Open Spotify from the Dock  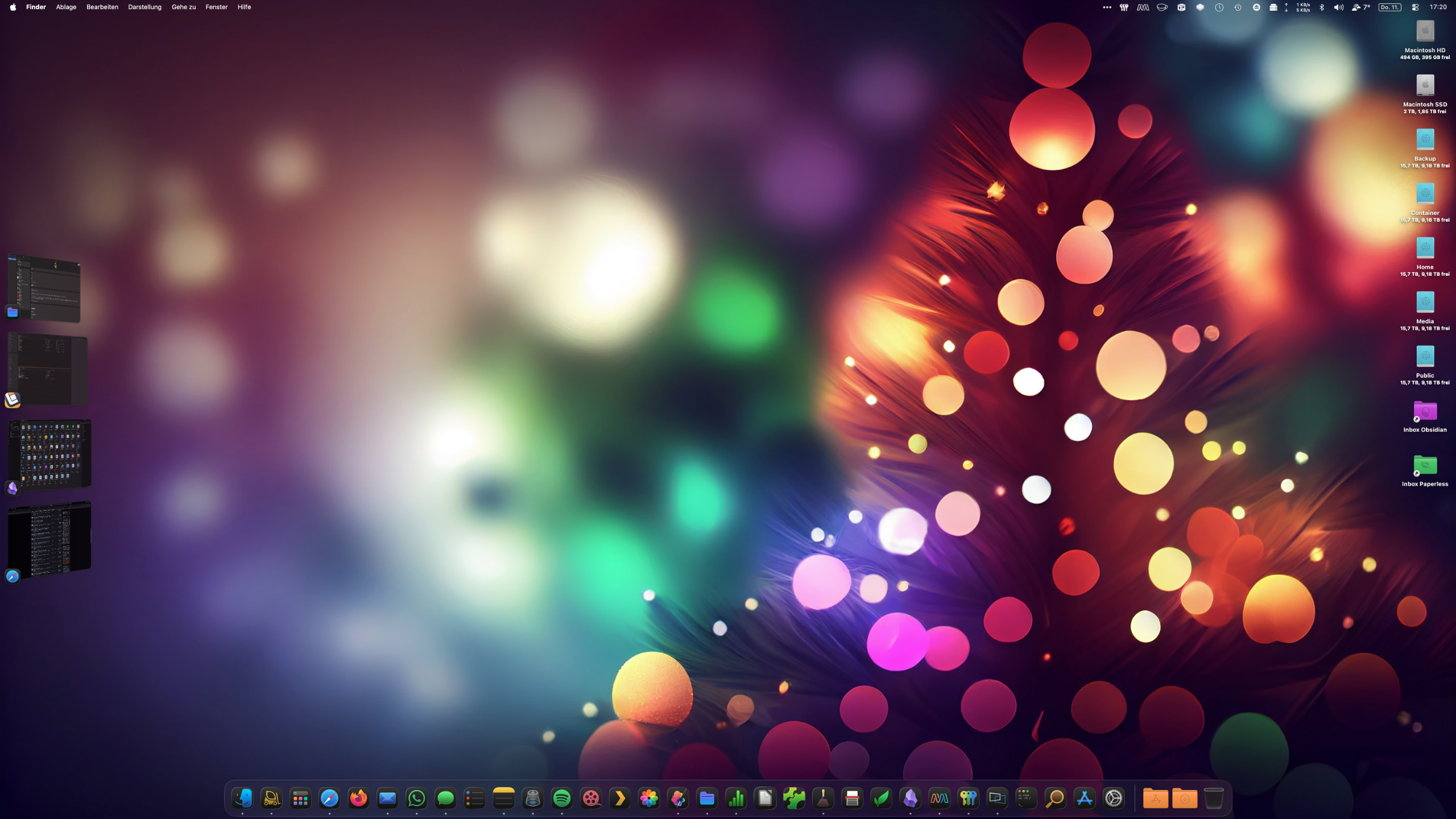(x=563, y=799)
